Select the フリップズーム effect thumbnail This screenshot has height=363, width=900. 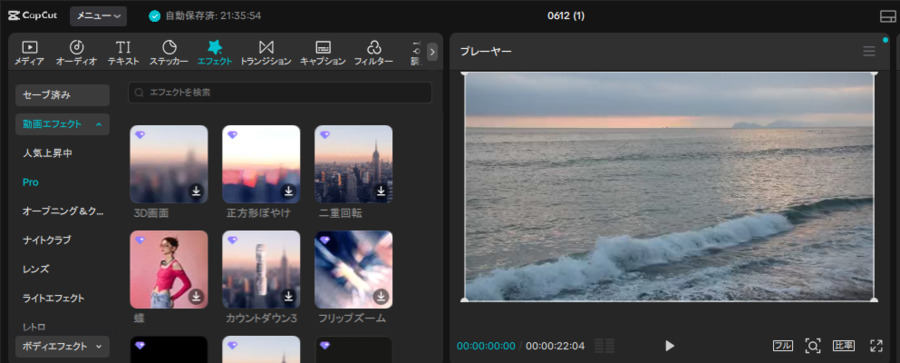[x=354, y=269]
